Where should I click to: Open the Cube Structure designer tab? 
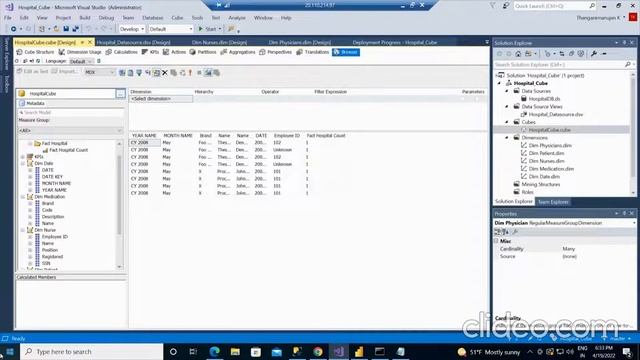(x=35, y=52)
